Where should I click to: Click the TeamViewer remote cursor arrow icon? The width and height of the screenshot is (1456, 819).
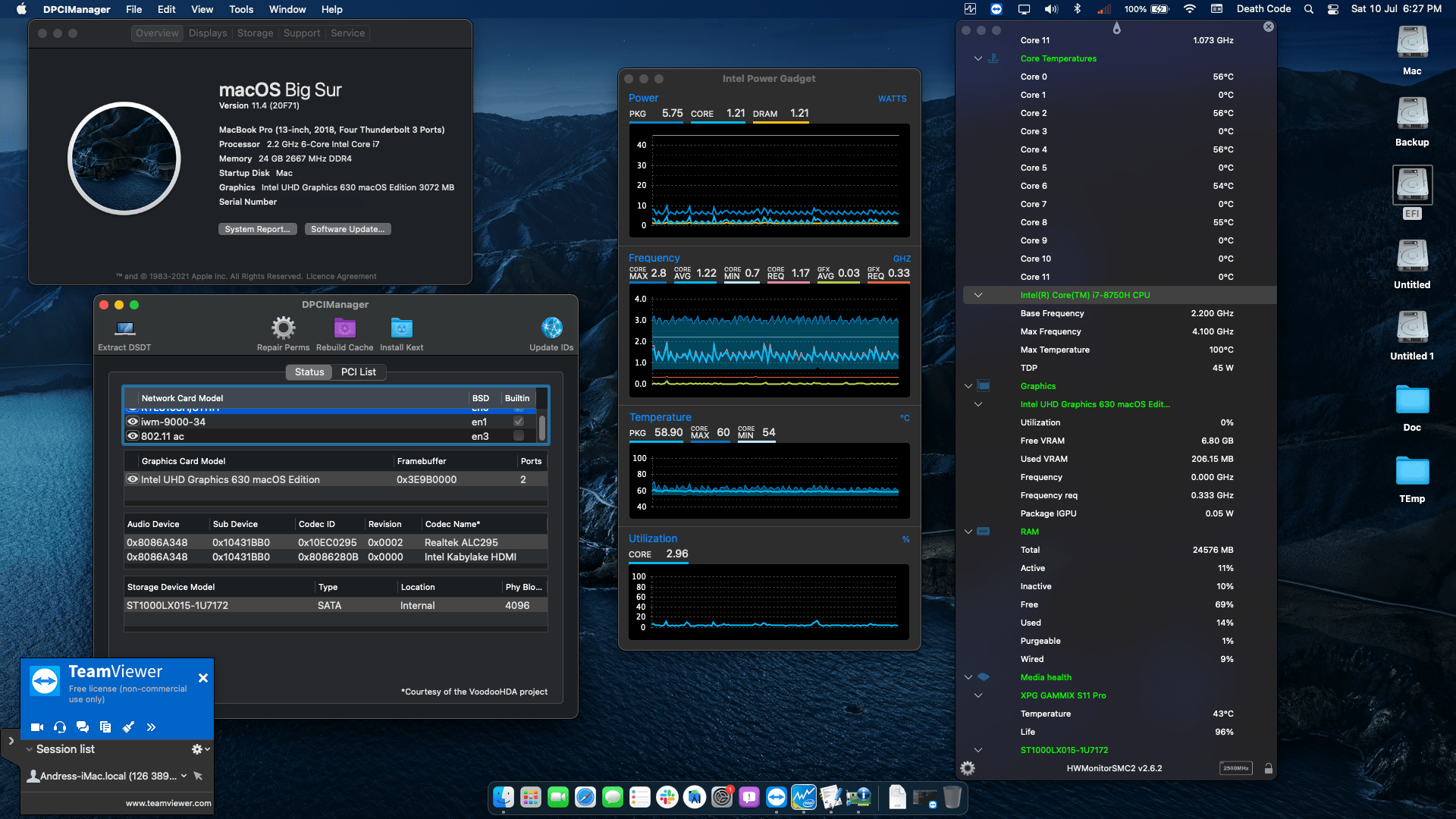198,776
